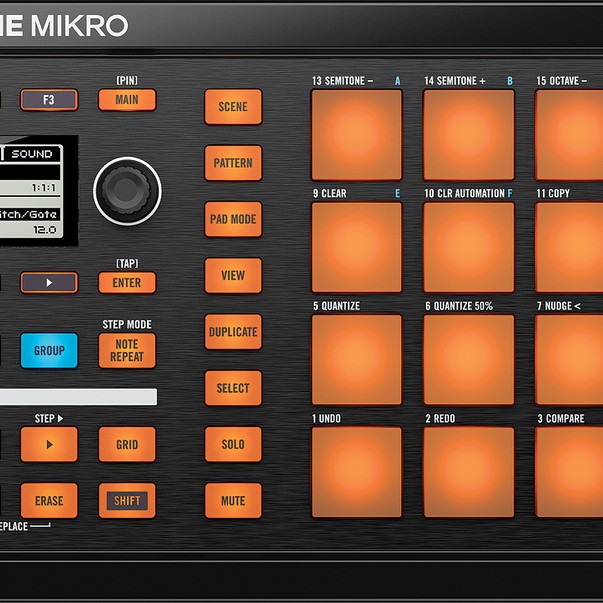Hit the MAIN button under PIN

tap(127, 100)
